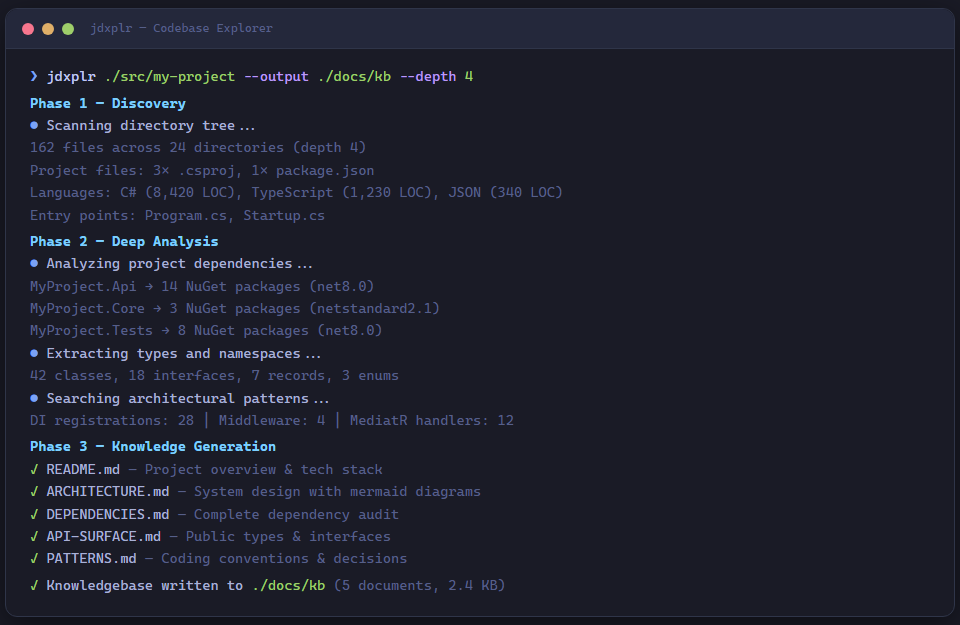Click the checkmark next to ARCHITECTURE.md
Image resolution: width=960 pixels, height=625 pixels.
(34, 492)
